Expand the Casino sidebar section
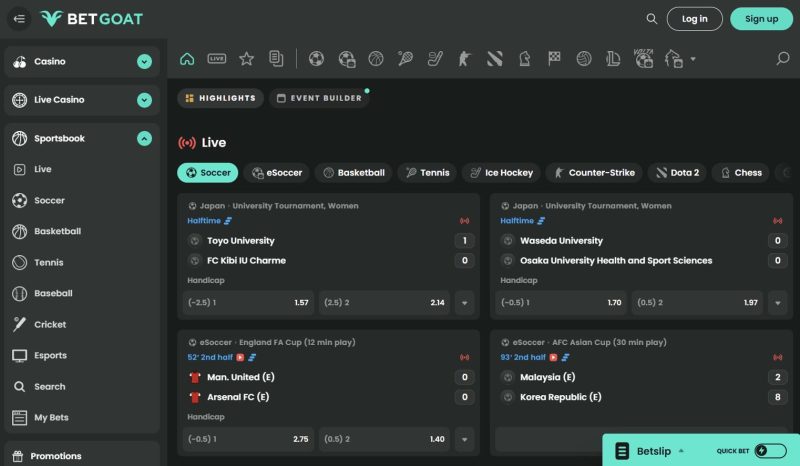Image resolution: width=800 pixels, height=466 pixels. pyautogui.click(x=144, y=62)
